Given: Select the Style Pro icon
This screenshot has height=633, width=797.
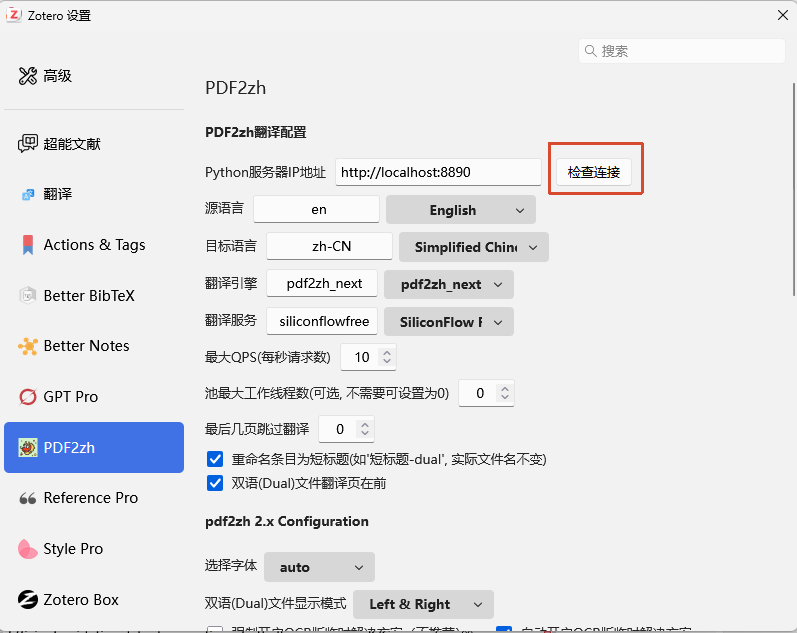Looking at the screenshot, I should [28, 549].
